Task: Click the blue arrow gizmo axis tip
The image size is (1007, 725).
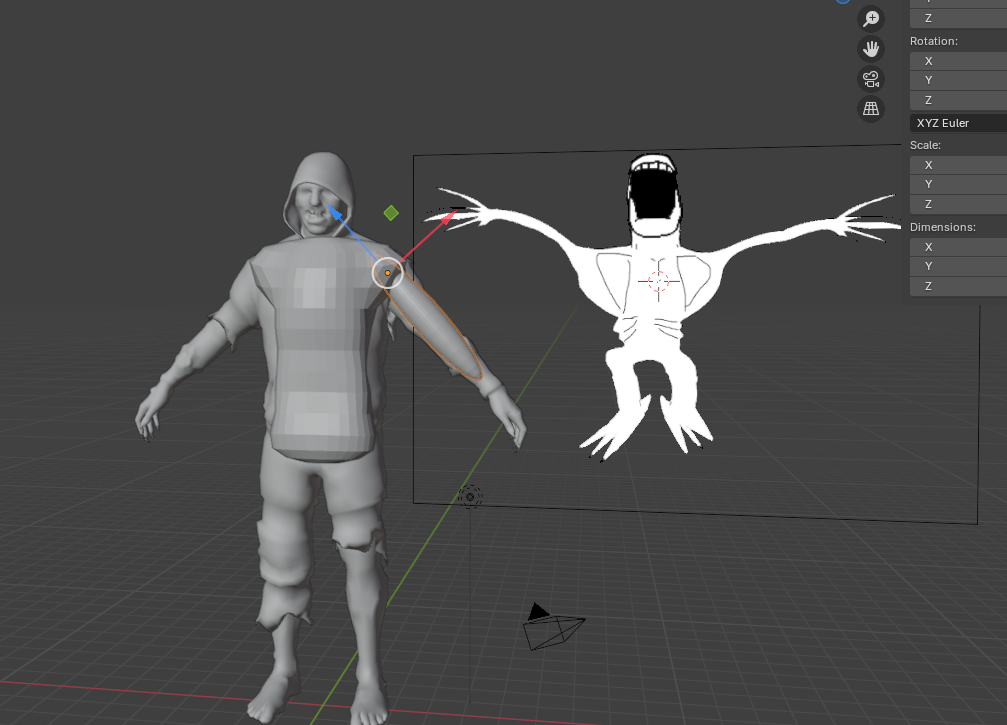Action: pos(336,212)
